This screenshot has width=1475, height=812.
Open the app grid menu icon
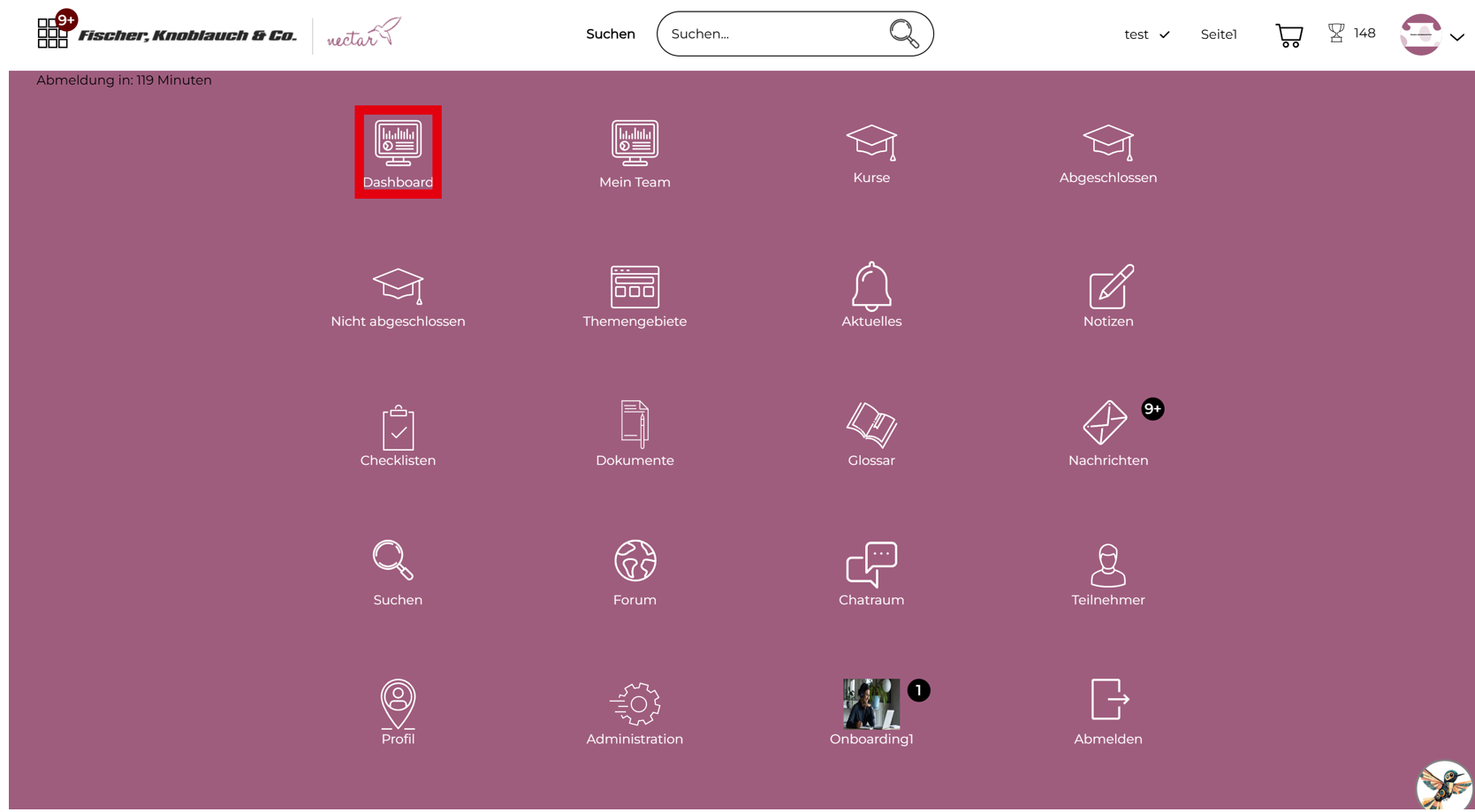coord(52,34)
